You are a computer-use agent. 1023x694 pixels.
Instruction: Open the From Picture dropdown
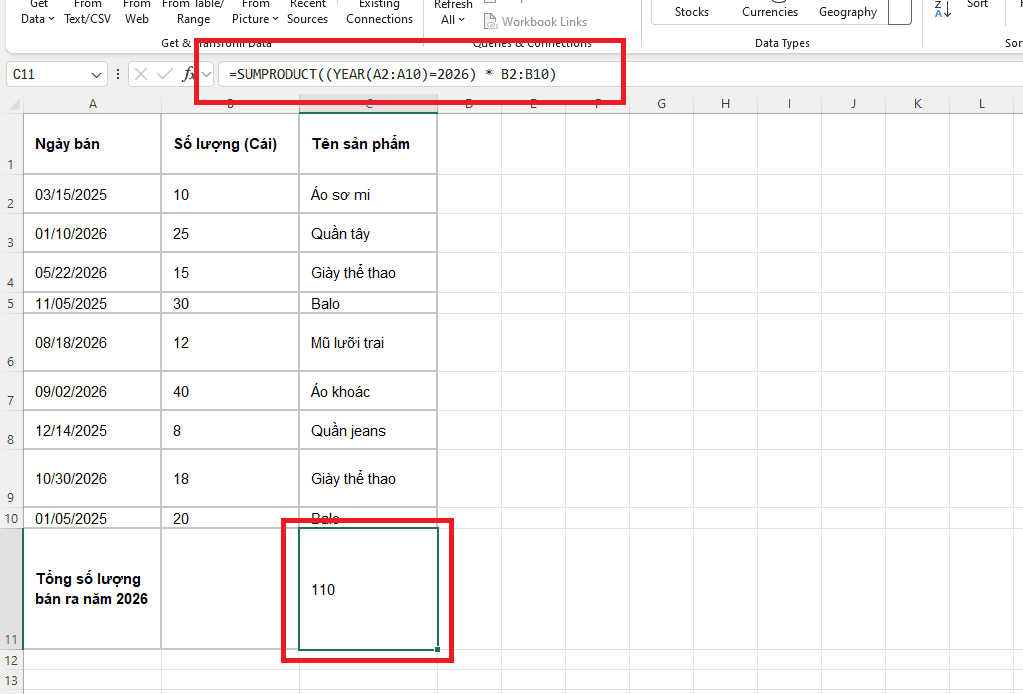pyautogui.click(x=255, y=12)
